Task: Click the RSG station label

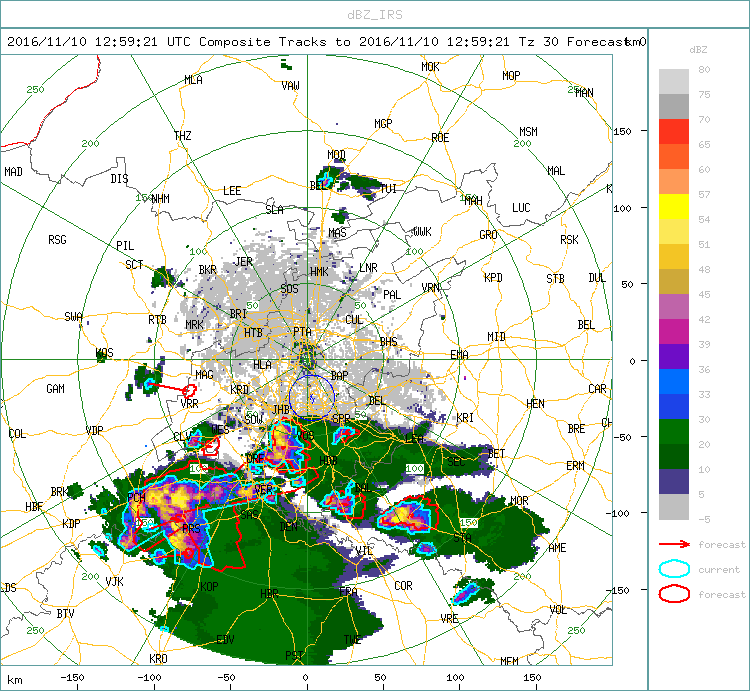Action: tap(57, 240)
